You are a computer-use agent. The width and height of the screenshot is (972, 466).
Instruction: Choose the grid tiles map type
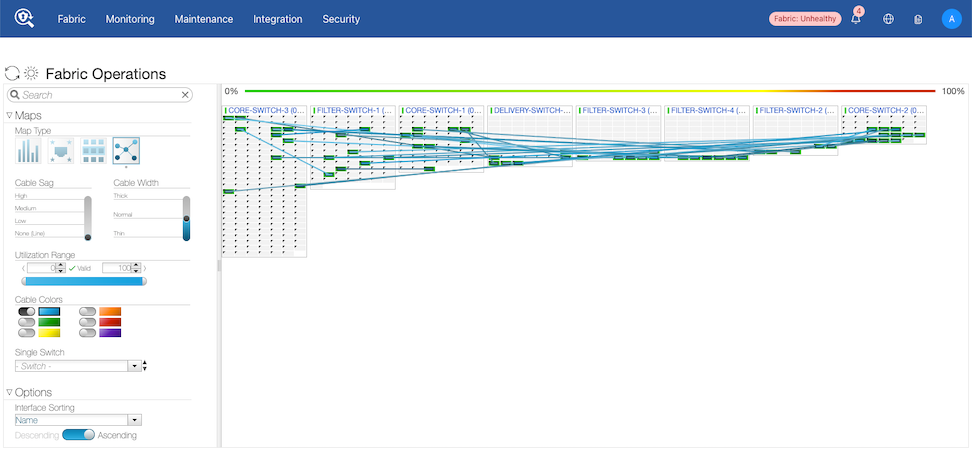[94, 151]
